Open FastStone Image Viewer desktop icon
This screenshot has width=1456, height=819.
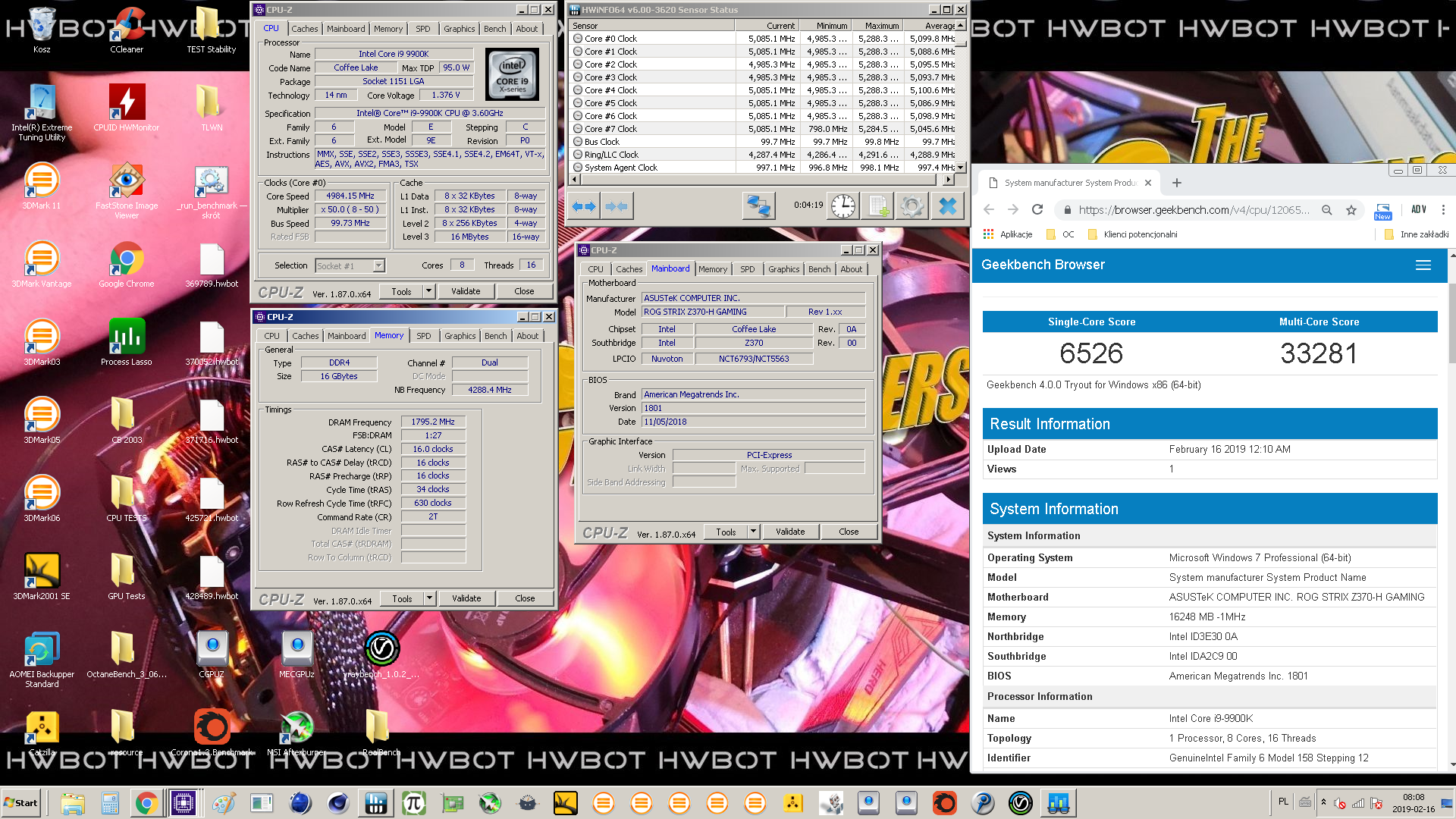(127, 191)
